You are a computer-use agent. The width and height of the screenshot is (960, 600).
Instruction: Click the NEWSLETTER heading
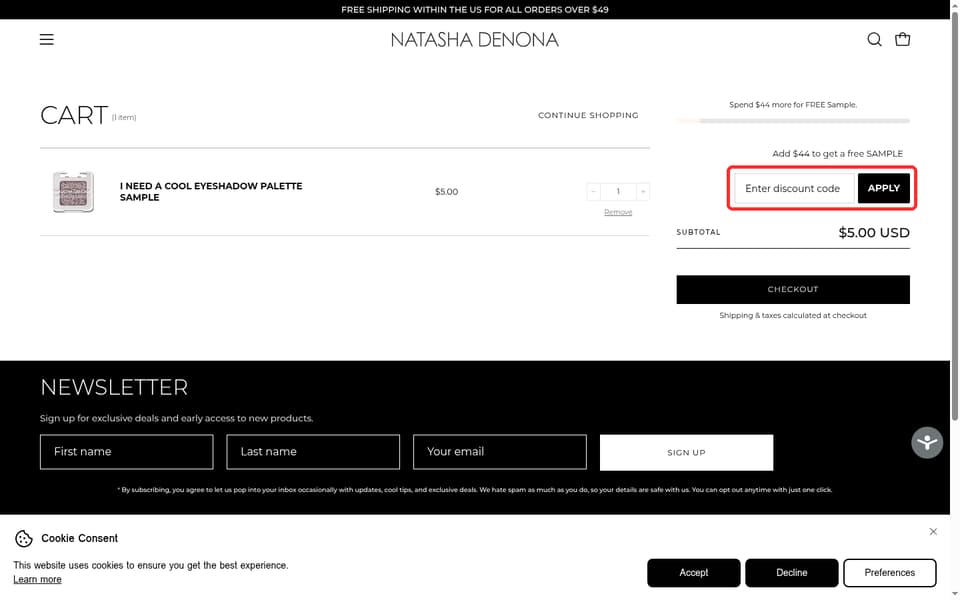coord(114,388)
